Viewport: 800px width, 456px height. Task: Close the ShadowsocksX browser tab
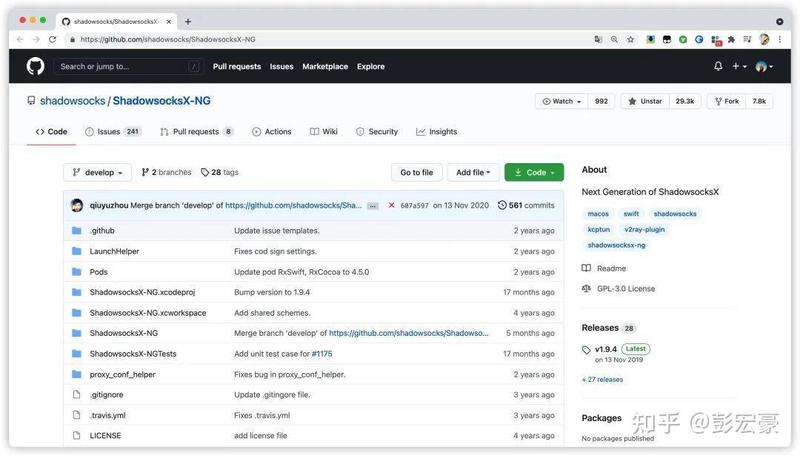click(x=168, y=21)
